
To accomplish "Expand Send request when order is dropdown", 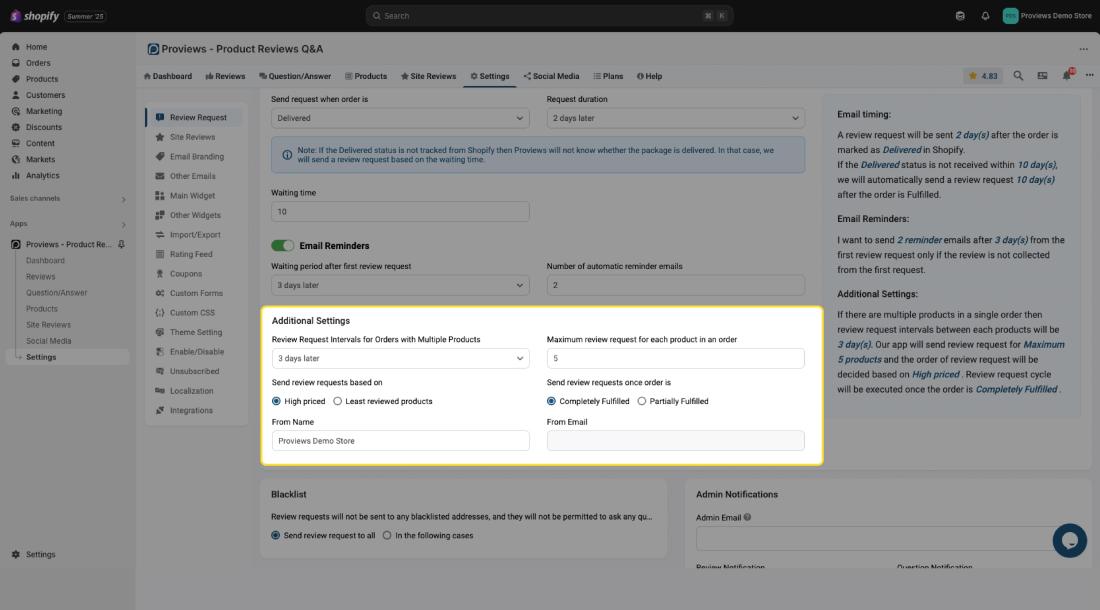I will [x=400, y=118].
